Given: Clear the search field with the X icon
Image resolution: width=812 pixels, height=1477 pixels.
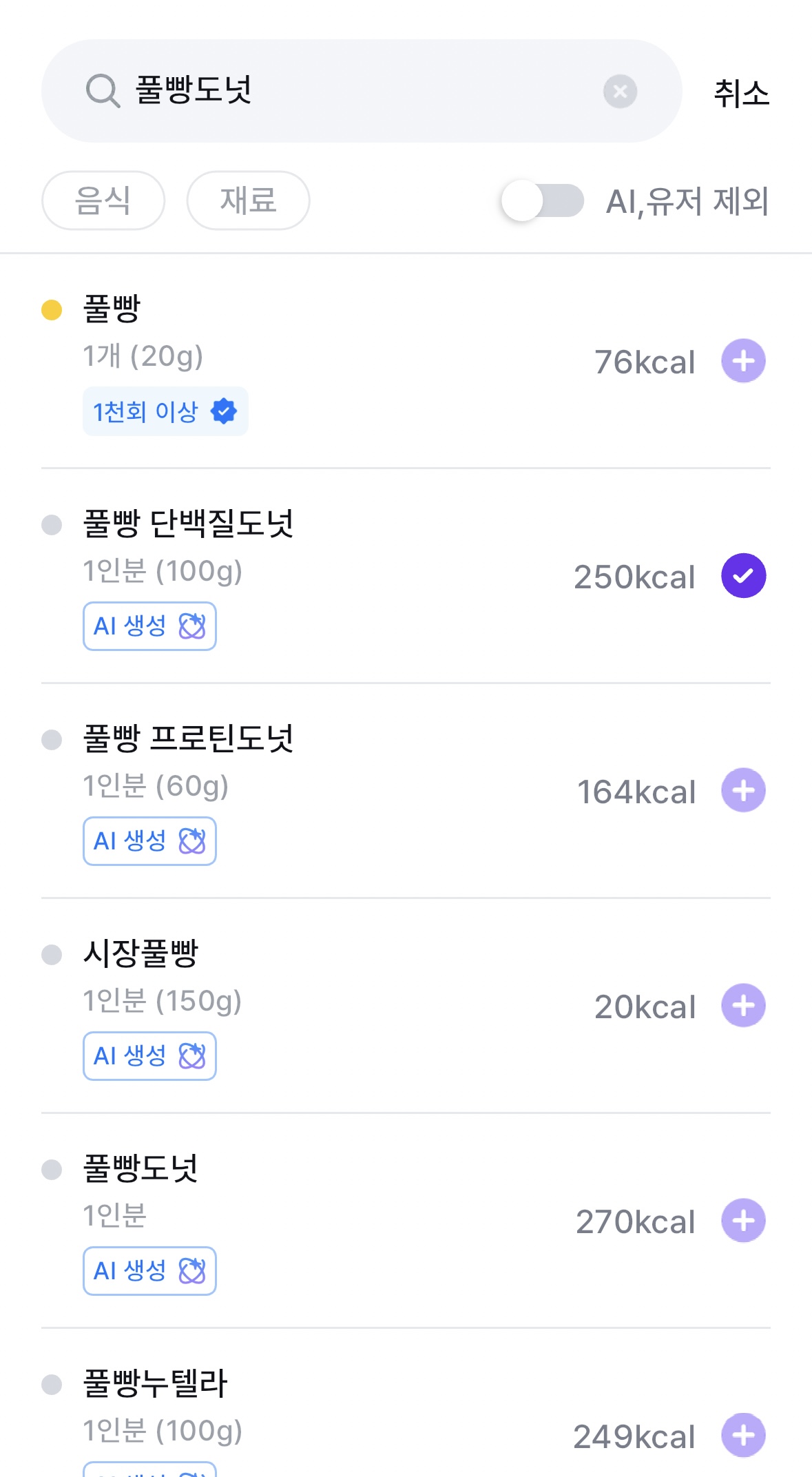Looking at the screenshot, I should click(x=620, y=92).
